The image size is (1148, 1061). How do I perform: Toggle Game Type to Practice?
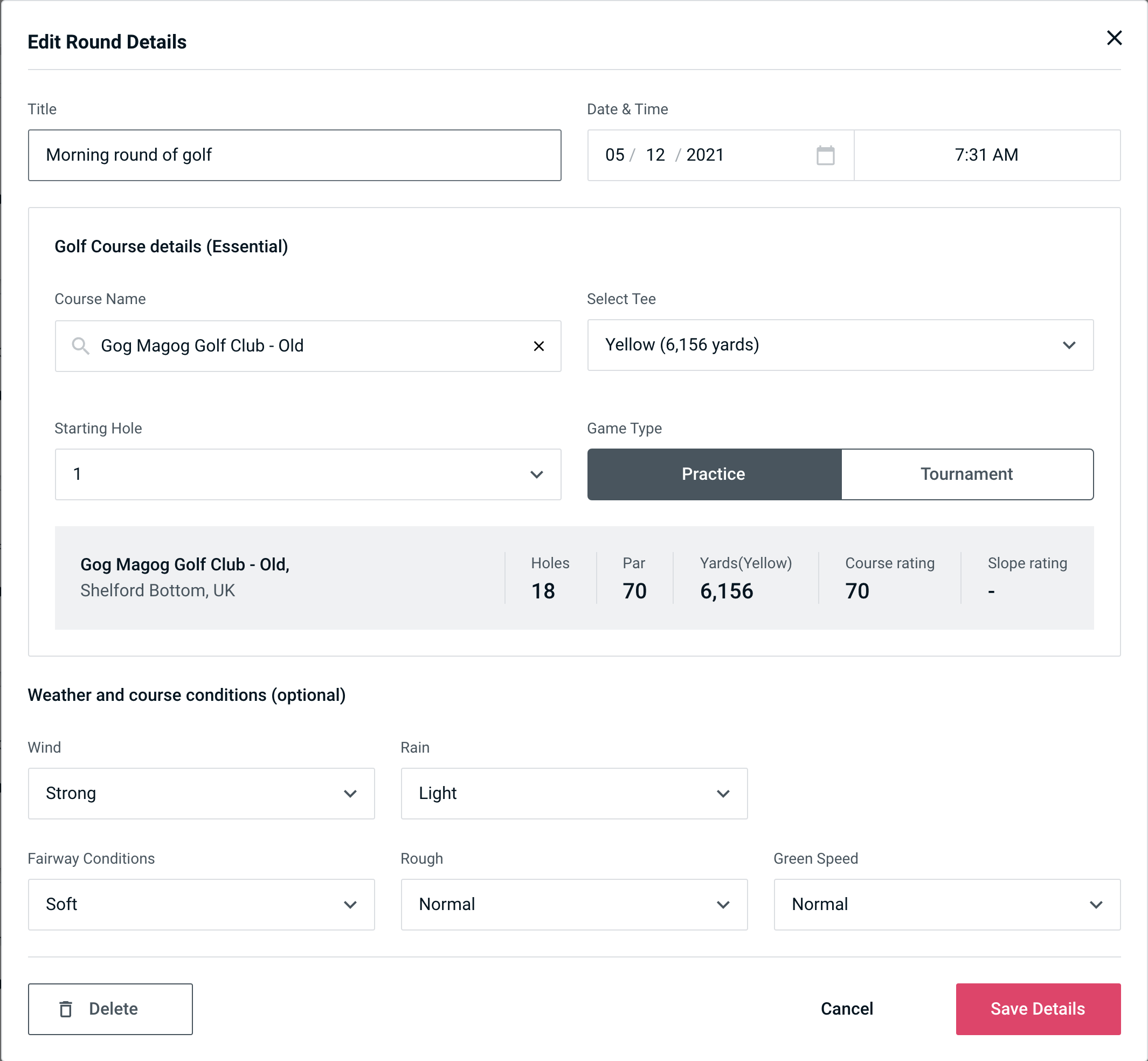713,474
